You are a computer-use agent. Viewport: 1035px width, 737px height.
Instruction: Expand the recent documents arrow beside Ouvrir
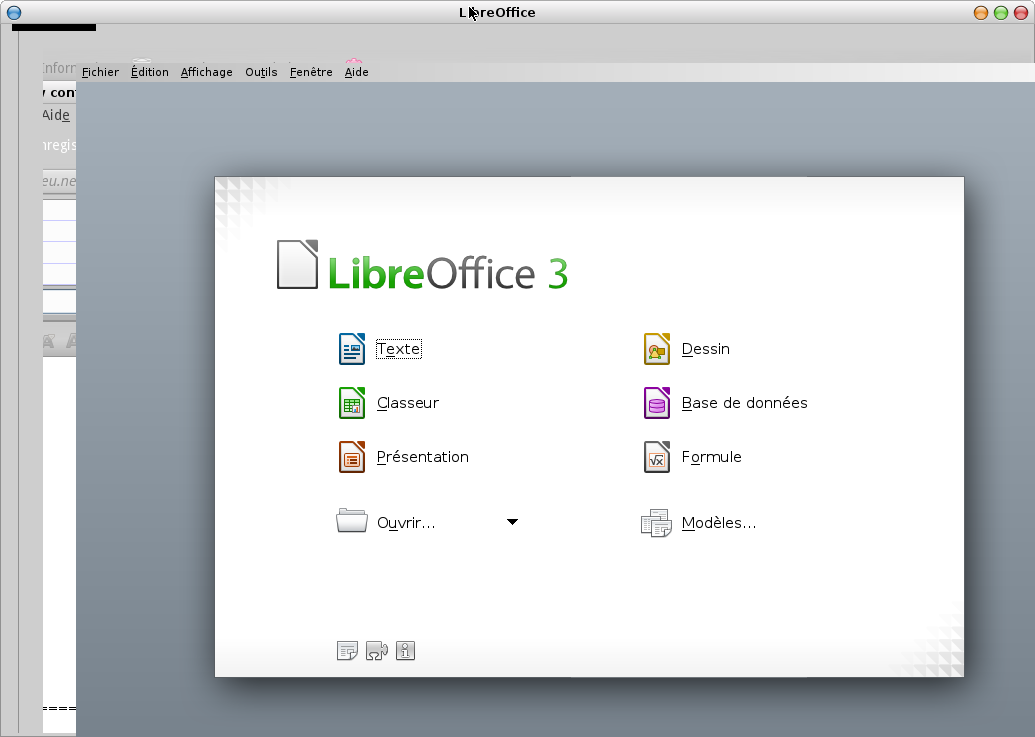pyautogui.click(x=512, y=522)
